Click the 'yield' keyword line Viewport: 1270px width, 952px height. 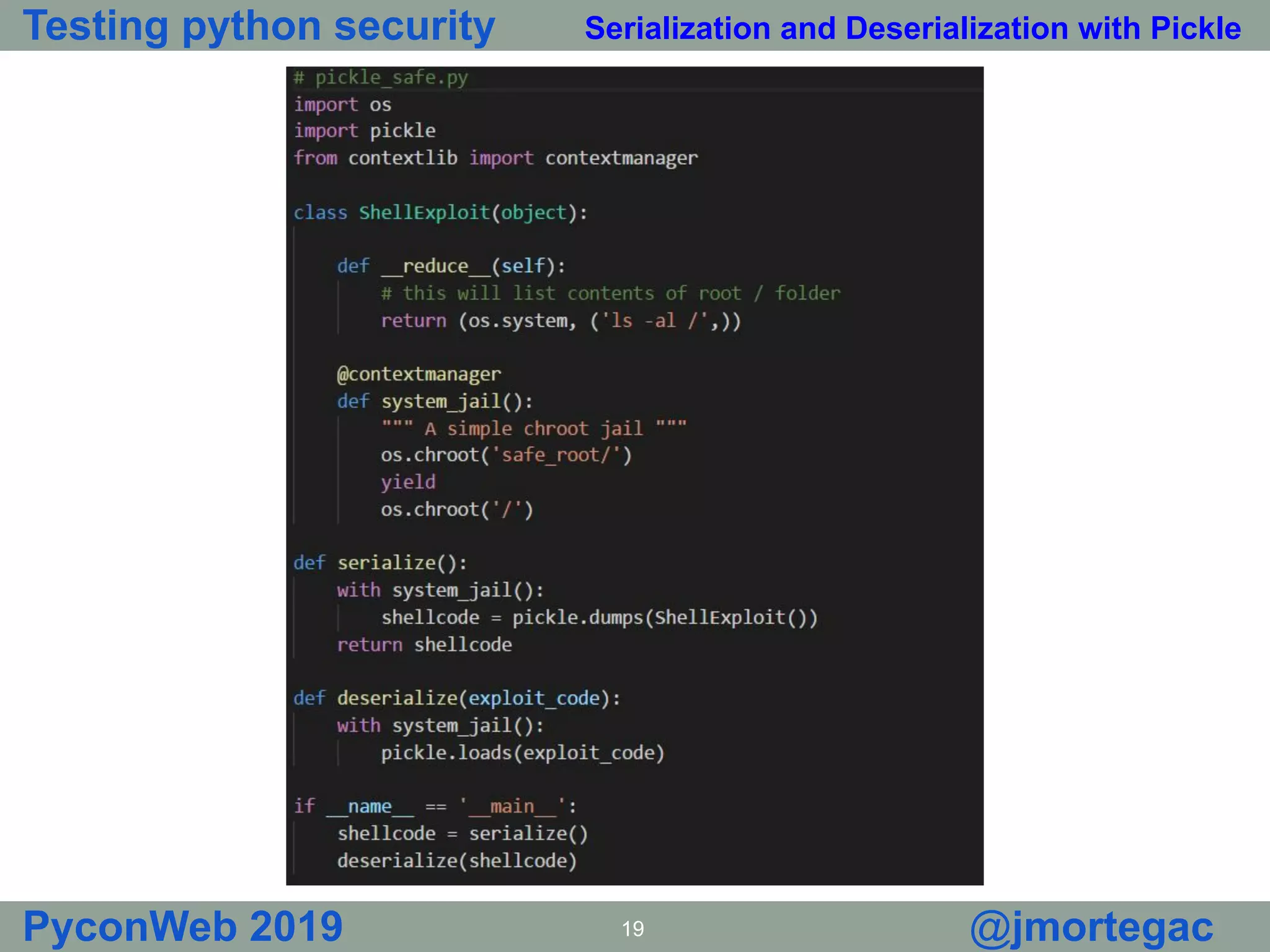tap(408, 483)
